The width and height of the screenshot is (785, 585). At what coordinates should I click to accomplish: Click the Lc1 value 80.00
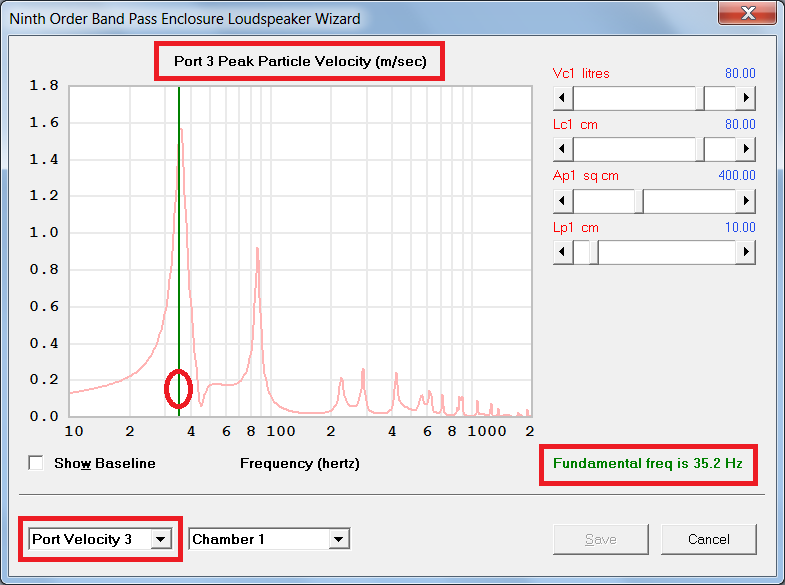click(740, 125)
